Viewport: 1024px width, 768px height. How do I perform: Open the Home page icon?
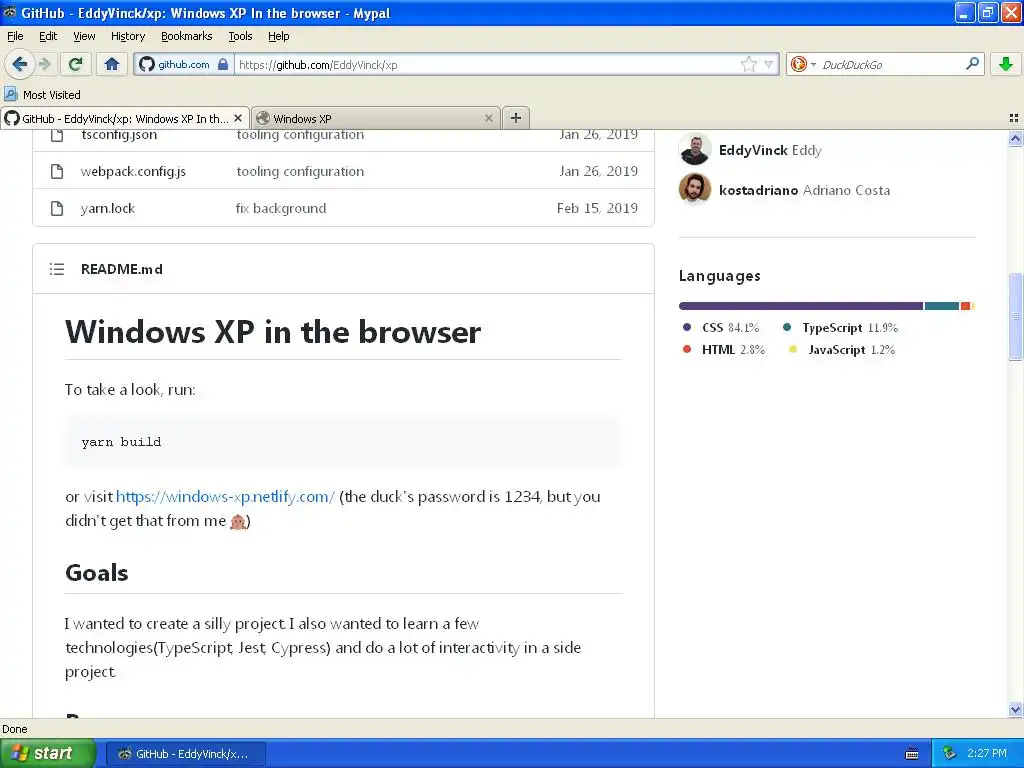tap(112, 64)
